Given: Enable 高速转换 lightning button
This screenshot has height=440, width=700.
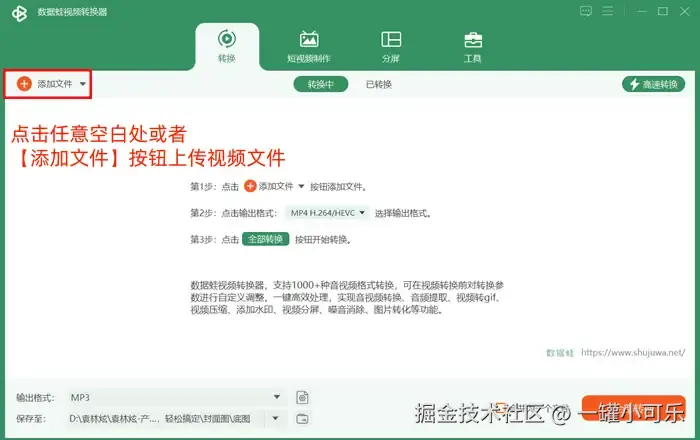Looking at the screenshot, I should (653, 84).
